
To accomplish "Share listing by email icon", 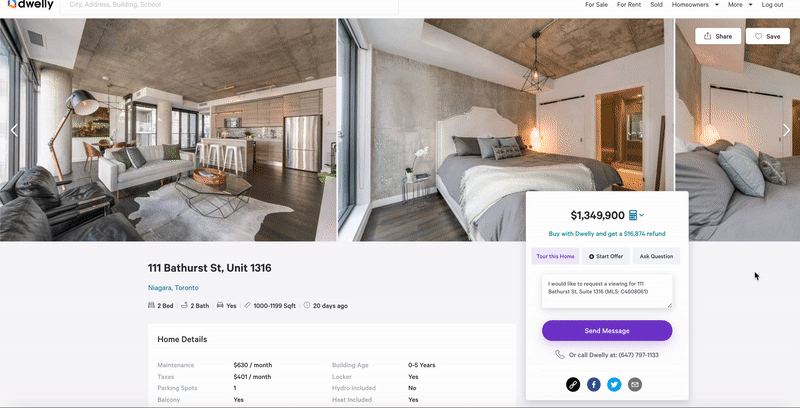I will (x=635, y=385).
